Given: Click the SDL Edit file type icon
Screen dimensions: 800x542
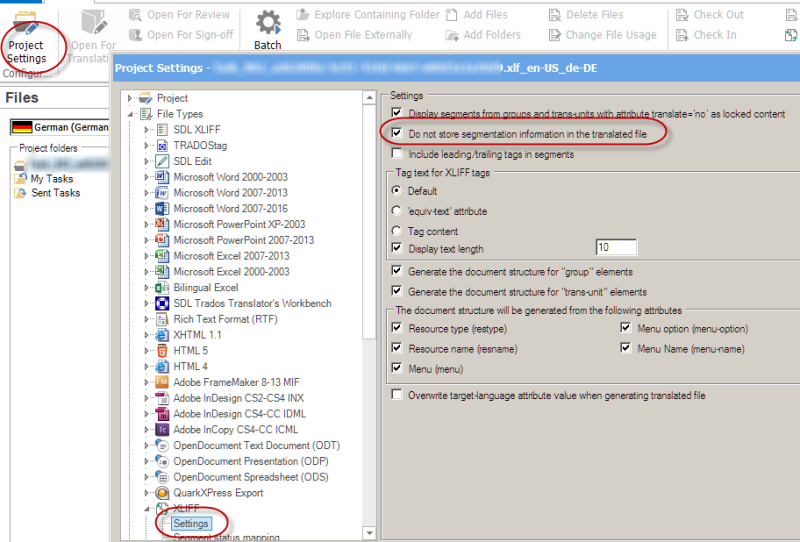Looking at the screenshot, I should point(162,161).
